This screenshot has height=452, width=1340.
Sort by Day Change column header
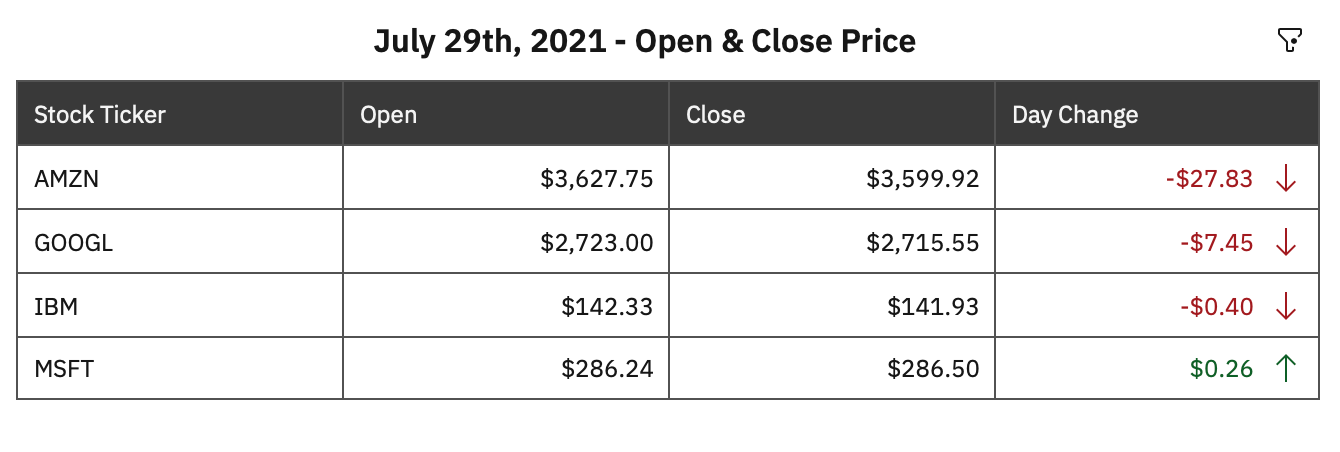(x=1075, y=114)
